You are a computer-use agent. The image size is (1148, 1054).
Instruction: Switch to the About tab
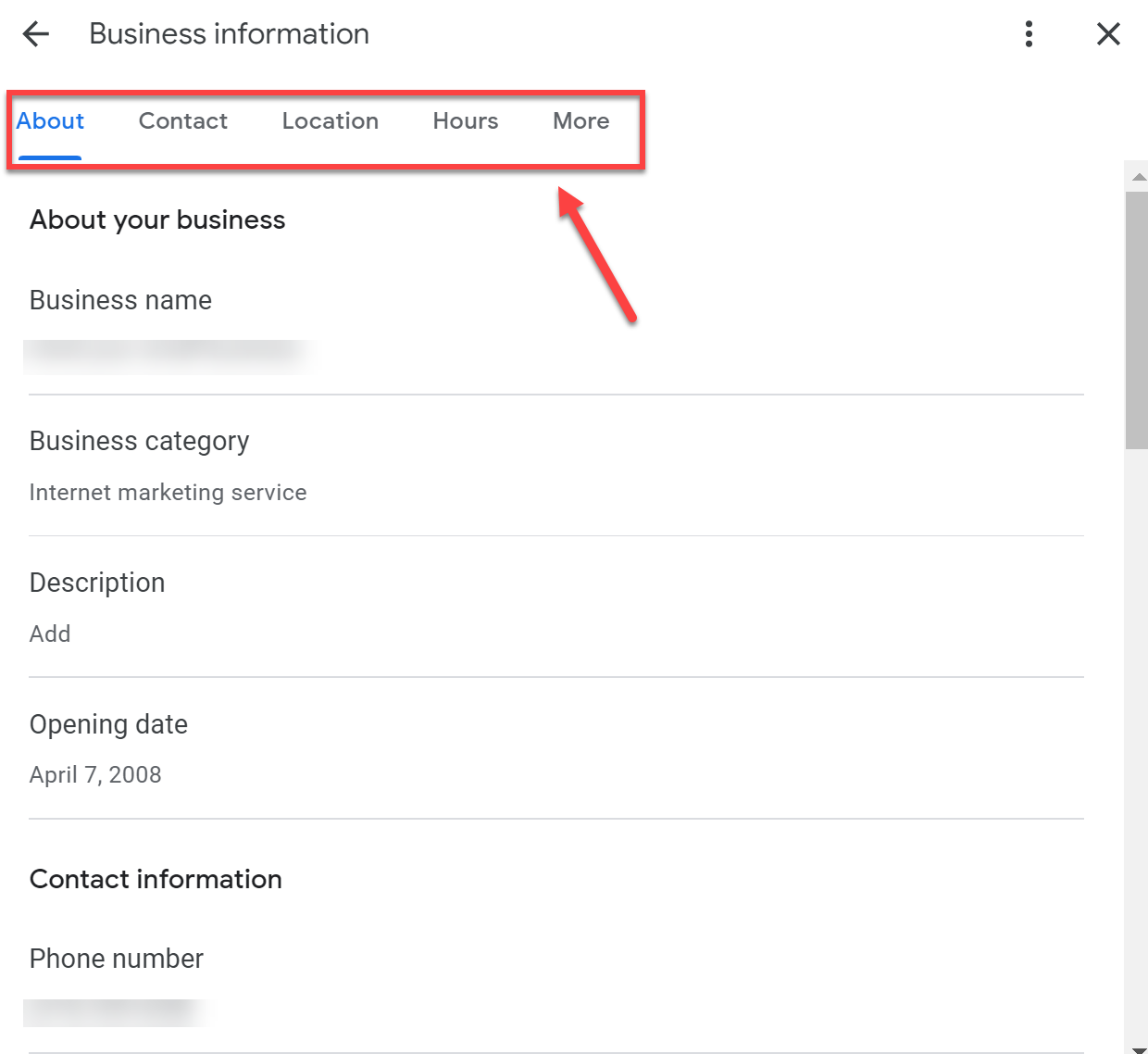click(50, 121)
